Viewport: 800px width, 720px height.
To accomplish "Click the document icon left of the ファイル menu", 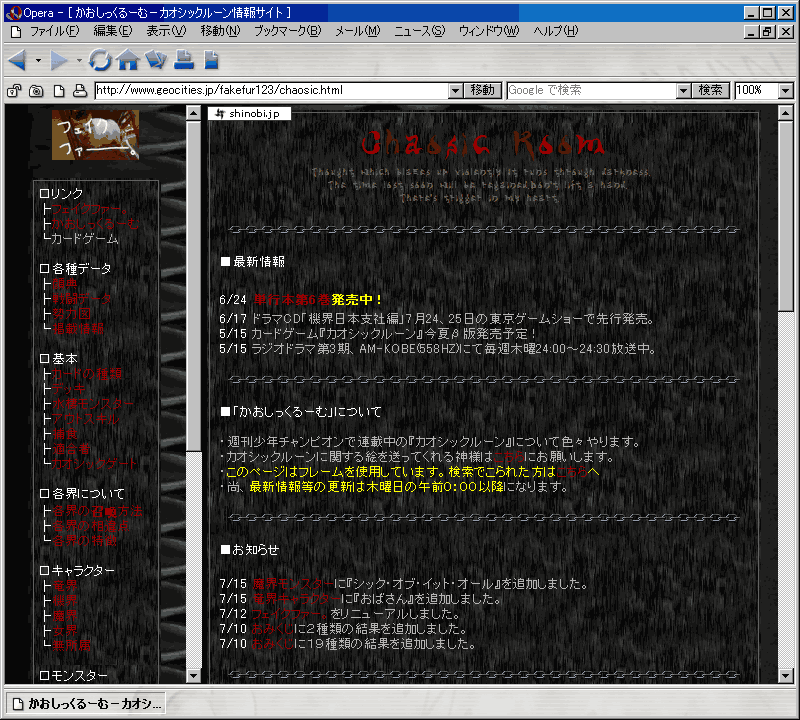I will coord(16,32).
